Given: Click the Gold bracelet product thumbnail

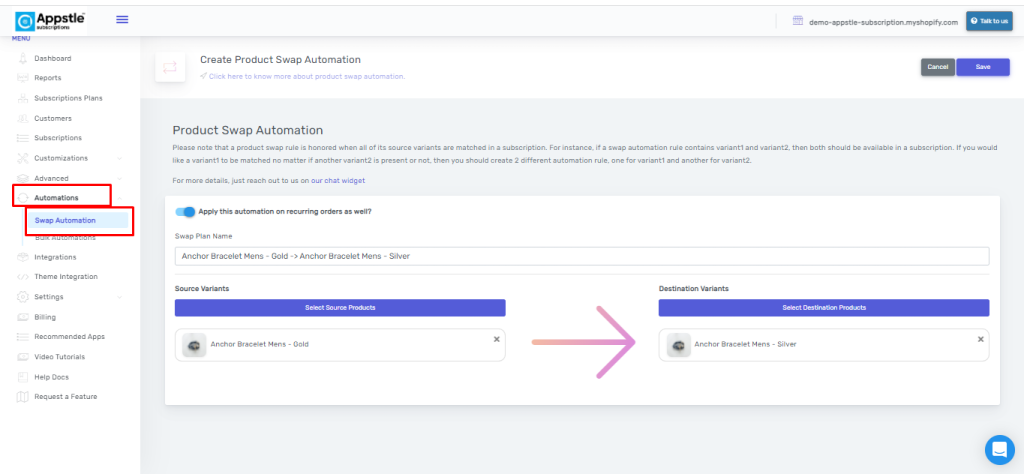Looking at the screenshot, I should coord(194,345).
